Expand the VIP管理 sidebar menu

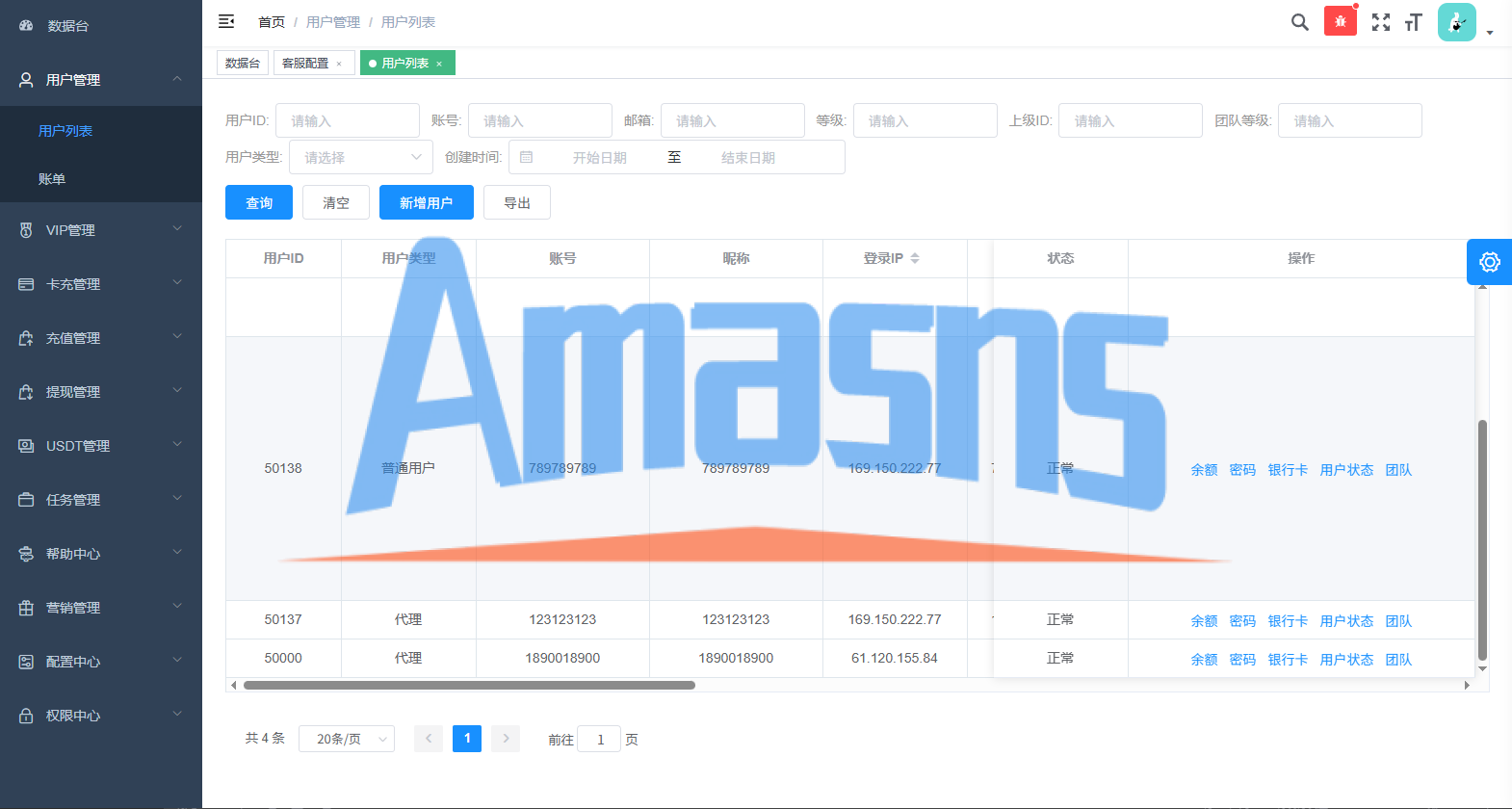101,230
